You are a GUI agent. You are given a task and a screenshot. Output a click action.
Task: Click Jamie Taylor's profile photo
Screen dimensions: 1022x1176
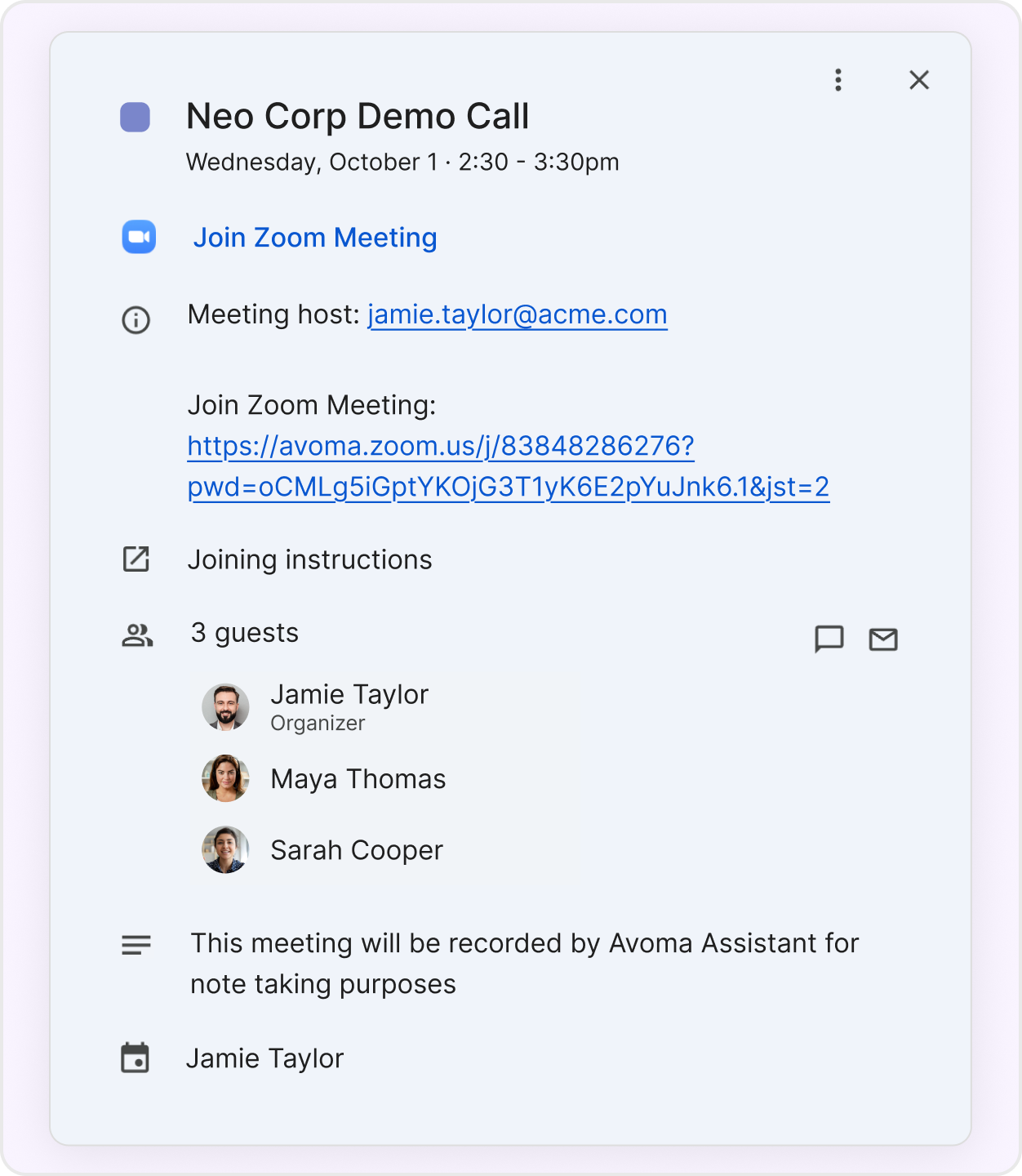[225, 707]
